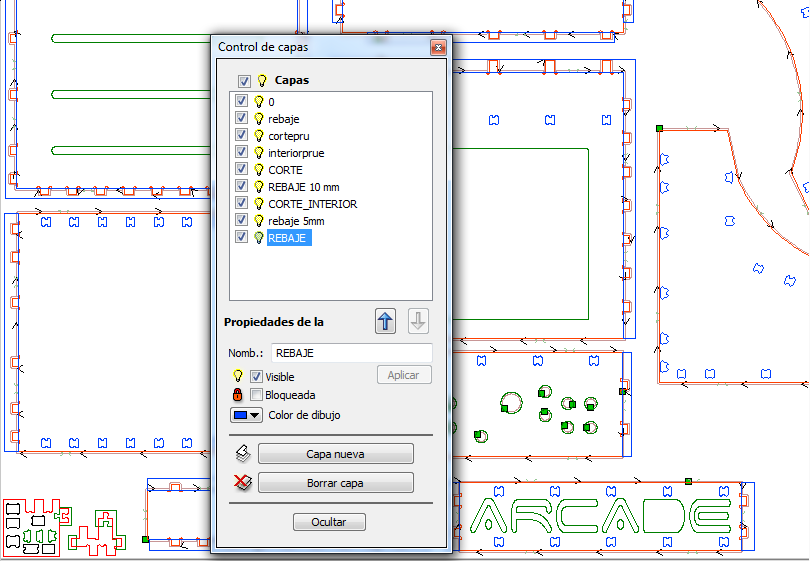Viewport: 810px width, 561px height.
Task: Close the Control de capas dialog
Action: click(x=438, y=48)
